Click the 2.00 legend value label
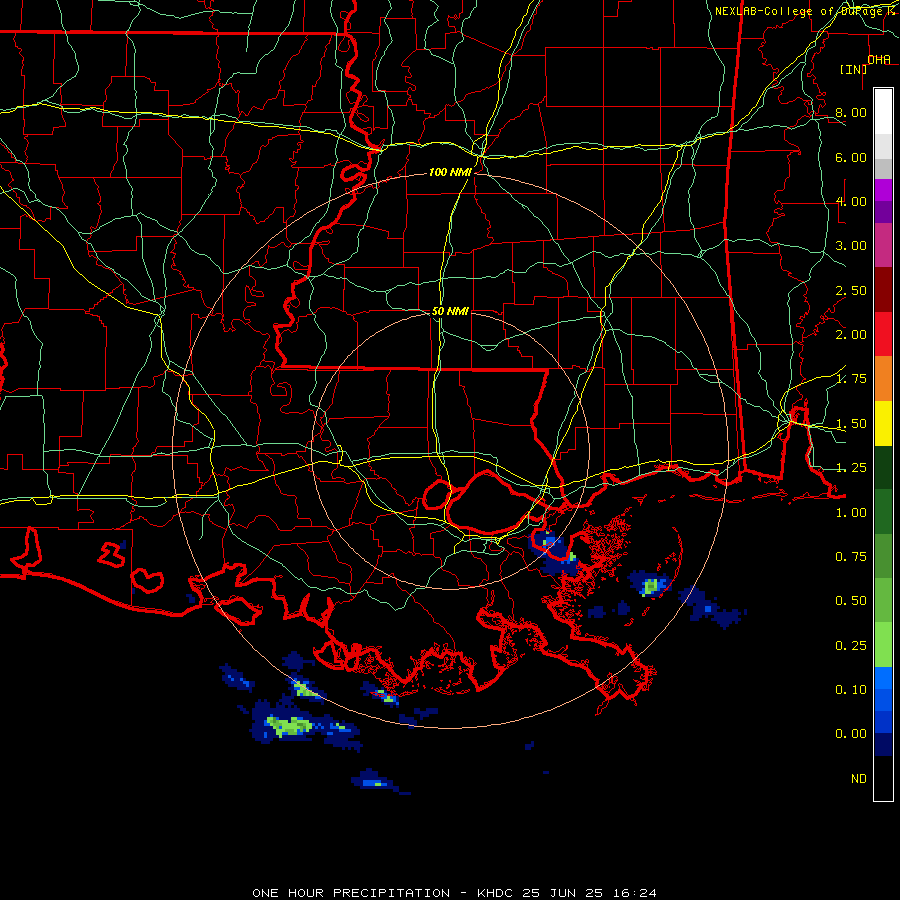Screen dimensions: 900x900 coord(851,334)
